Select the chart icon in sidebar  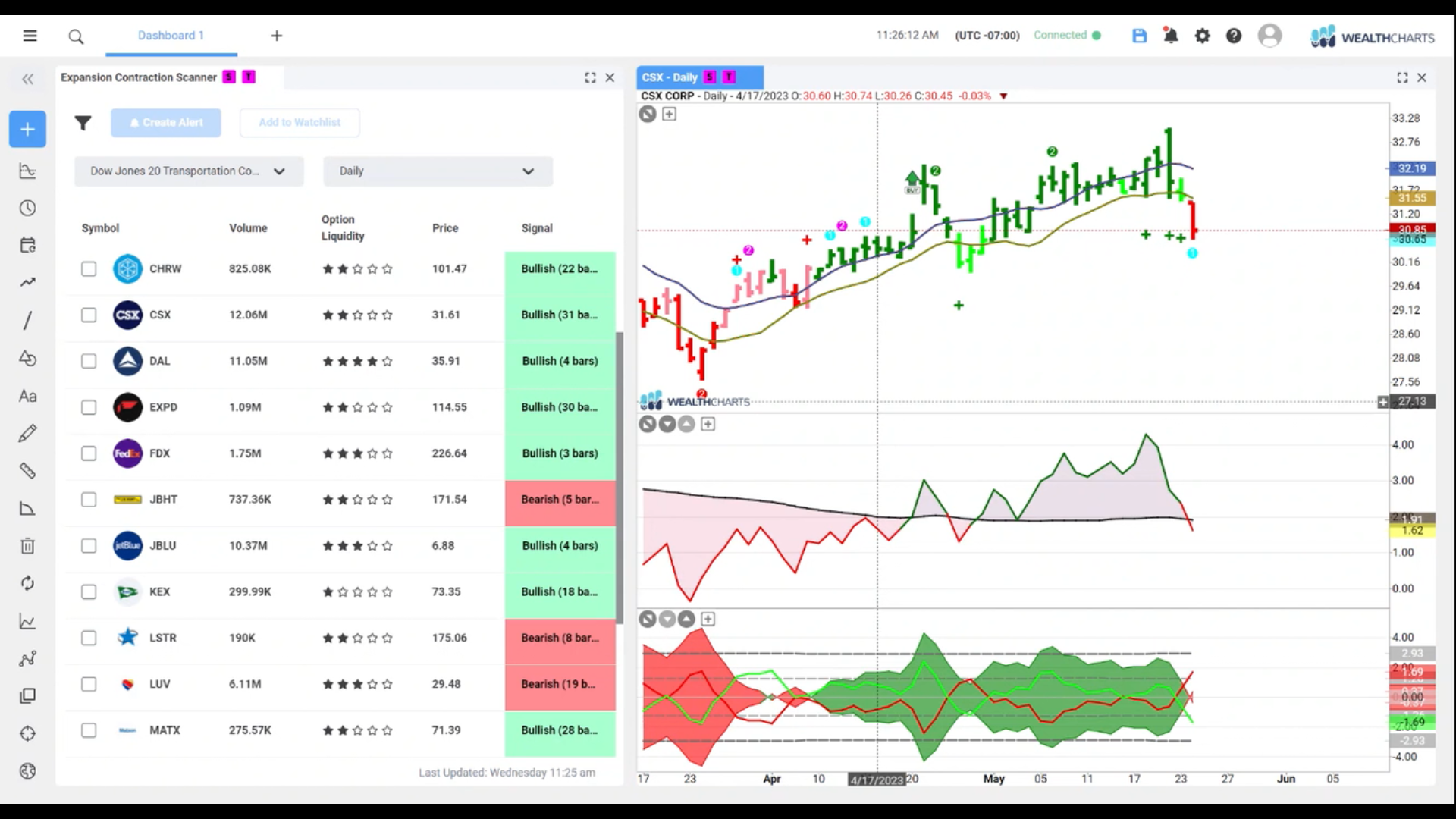27,171
